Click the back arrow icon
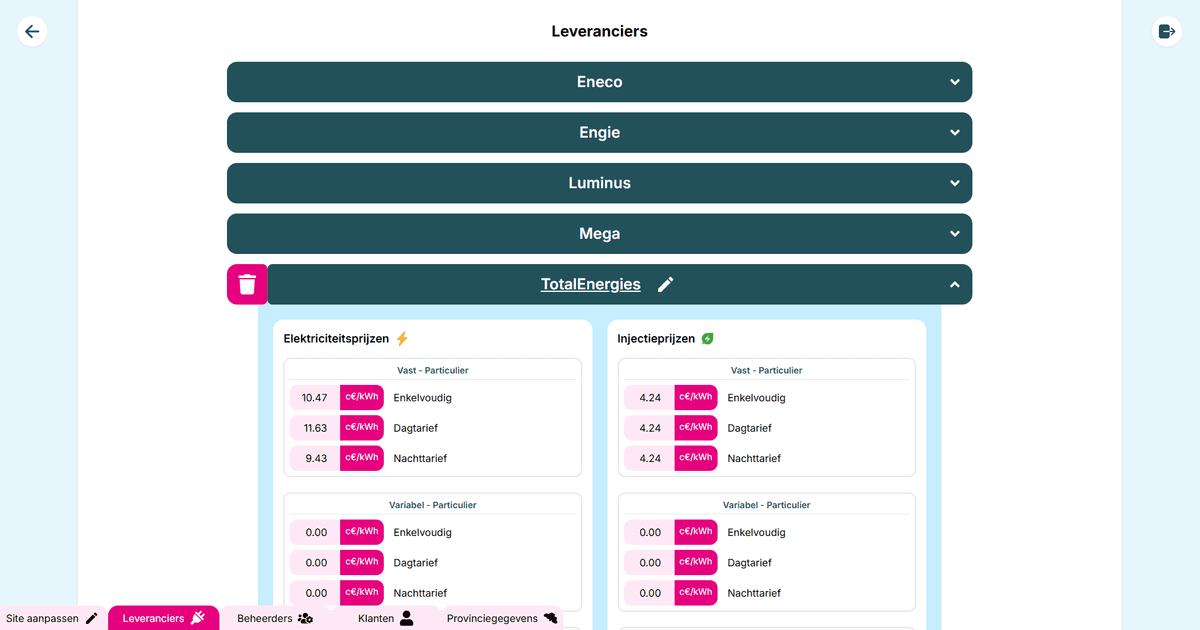 pyautogui.click(x=32, y=31)
